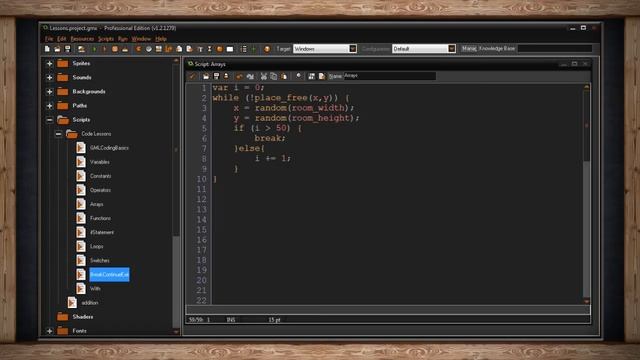Load script from file in script editor

206,76
